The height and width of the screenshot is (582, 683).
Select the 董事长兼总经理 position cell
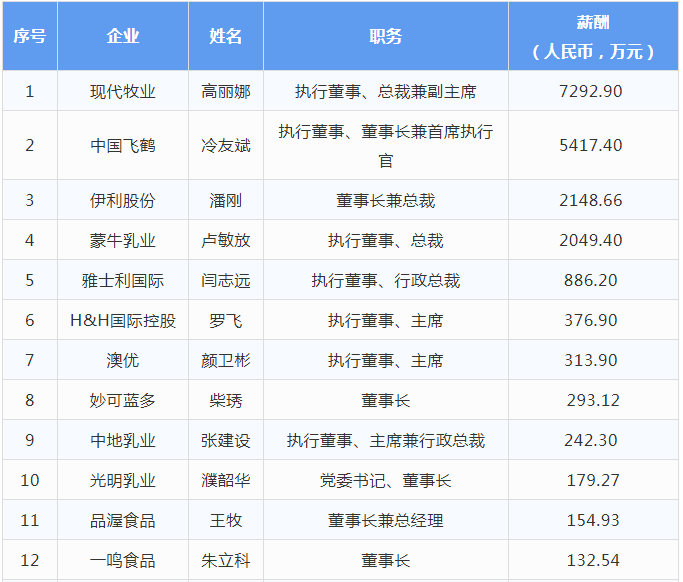click(x=385, y=521)
